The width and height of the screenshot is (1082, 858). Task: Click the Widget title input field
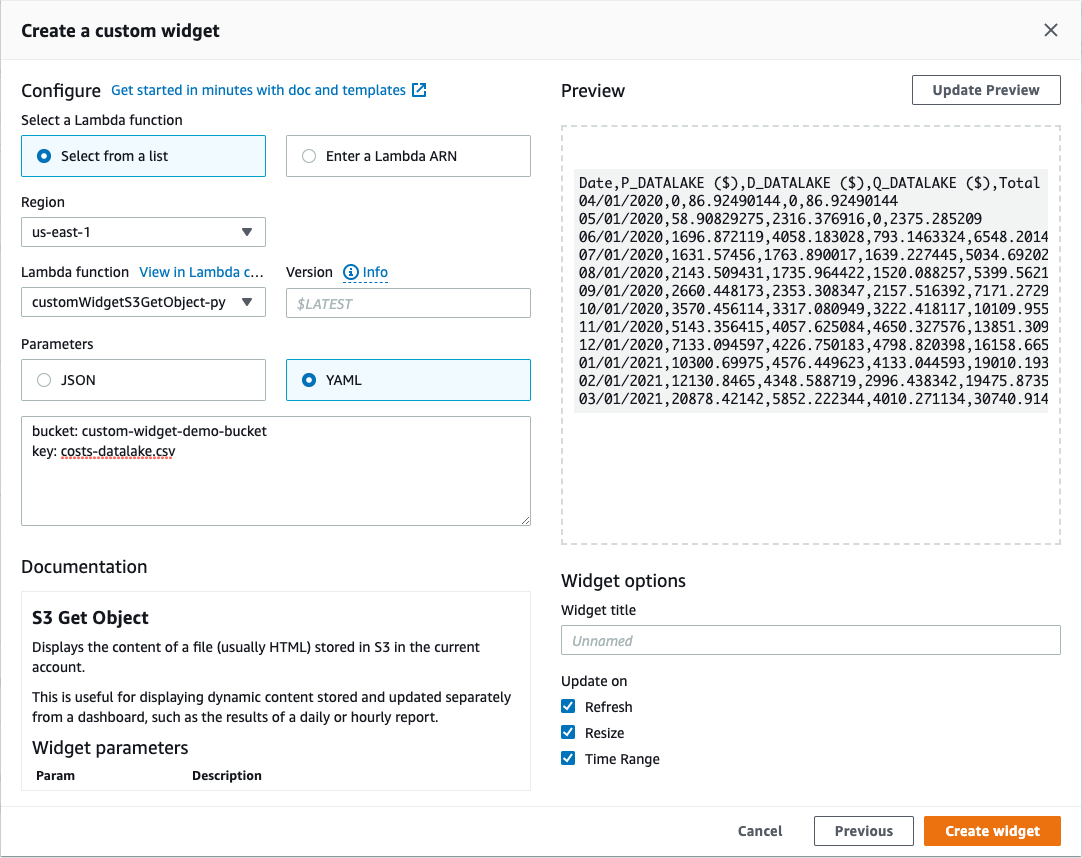[810, 640]
